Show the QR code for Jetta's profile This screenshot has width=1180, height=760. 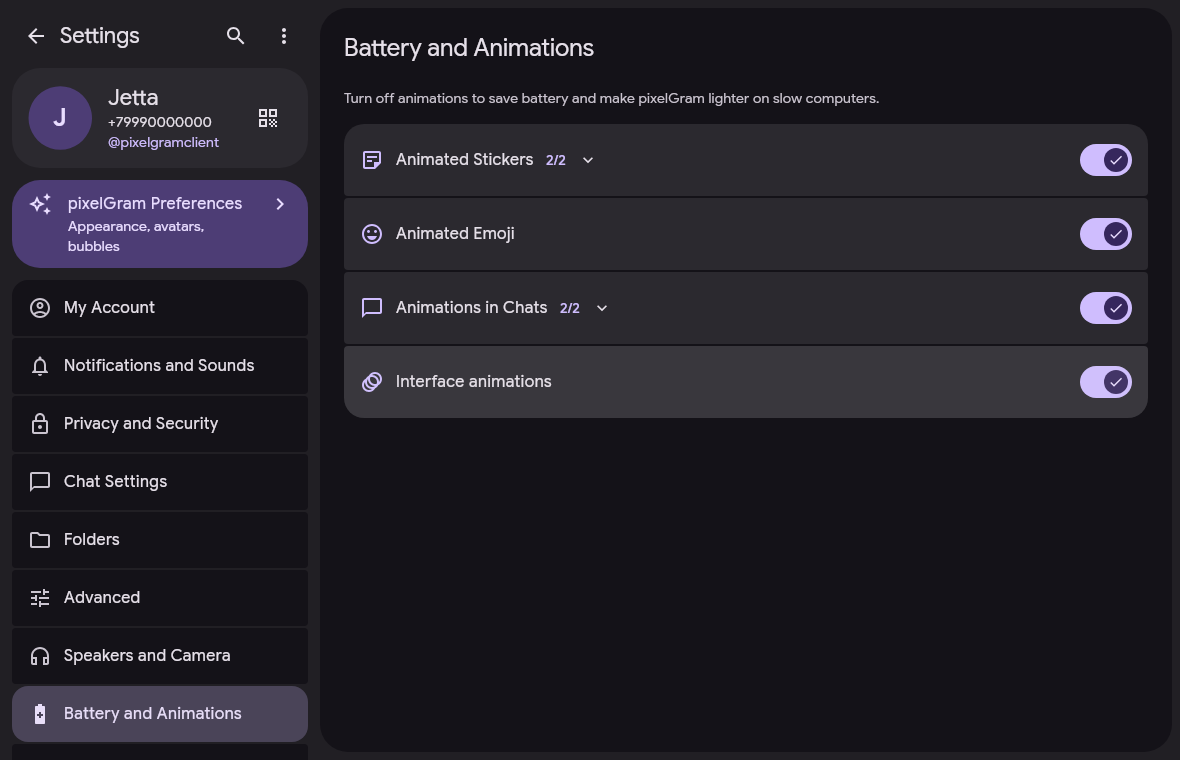268,118
